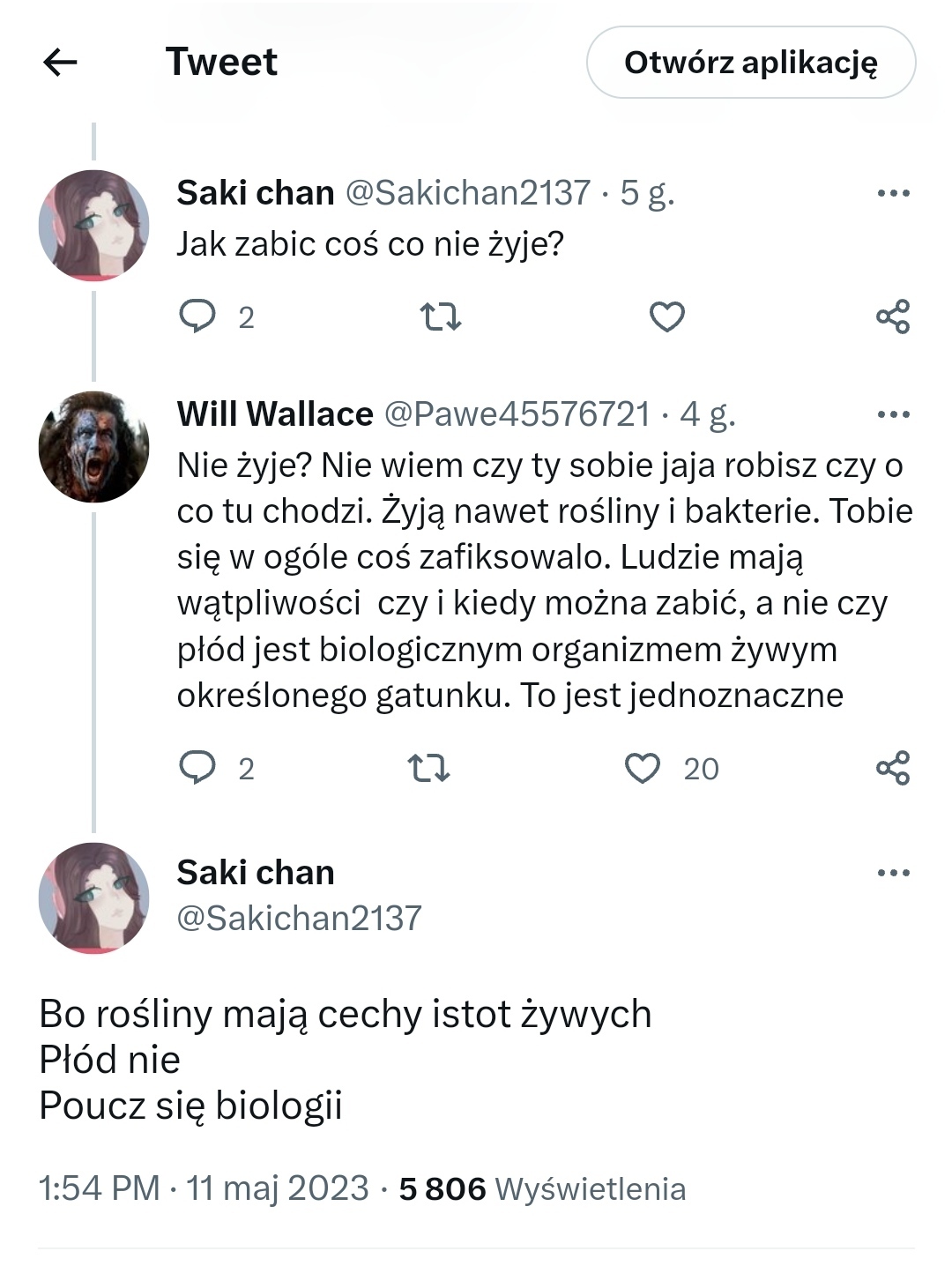Viewport: 952px width, 1266px height.
Task: Open more options for Saki chan's first tweet
Action: [x=893, y=193]
